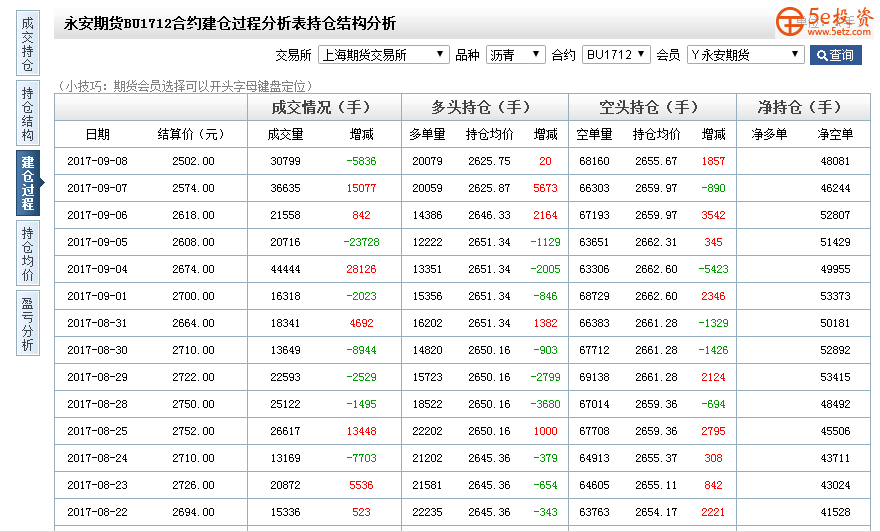The height and width of the screenshot is (532, 880).
Task: Click long position value 22235
Action: [x=427, y=512]
